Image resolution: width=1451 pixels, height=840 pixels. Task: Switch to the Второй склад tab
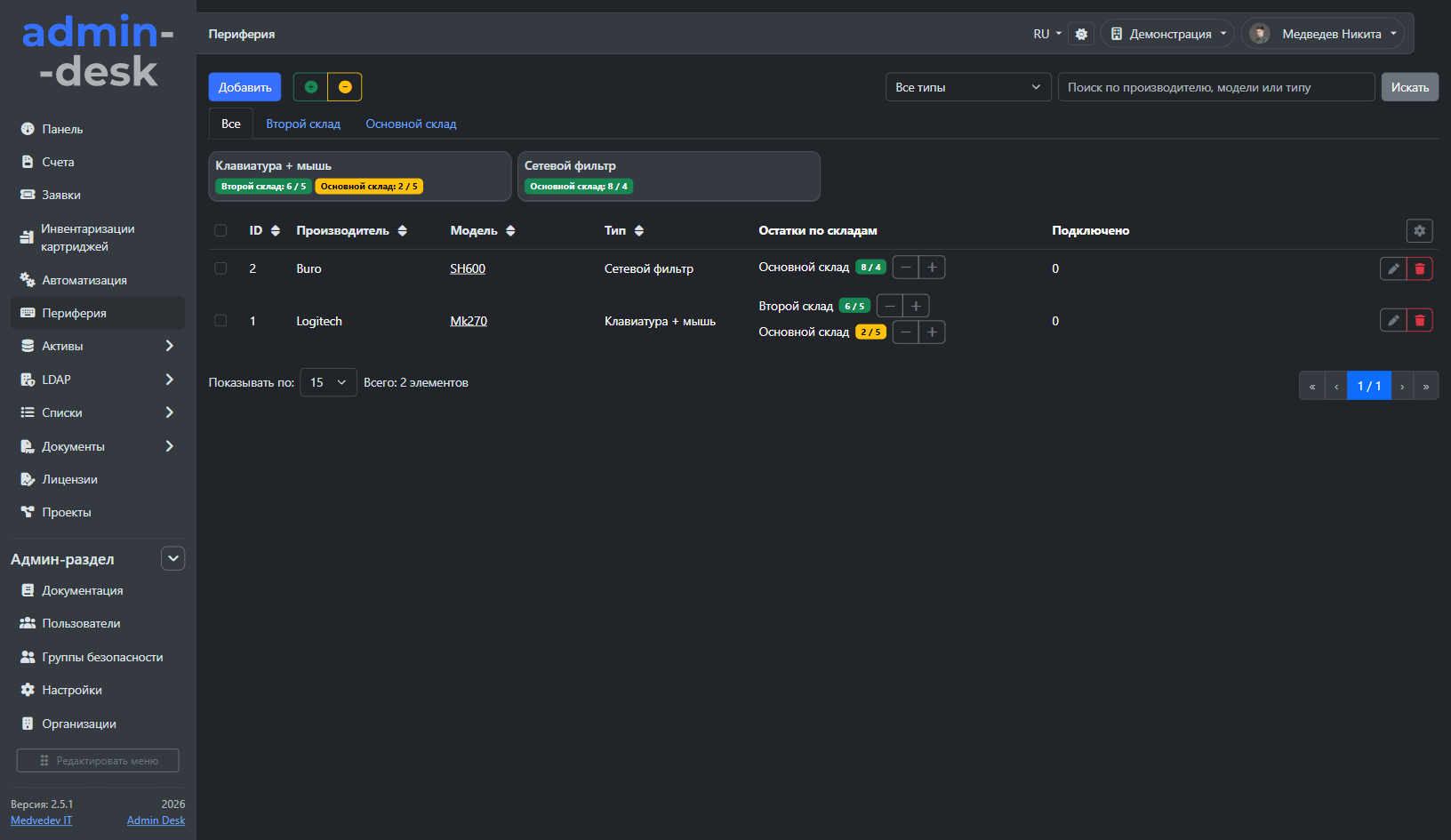303,124
